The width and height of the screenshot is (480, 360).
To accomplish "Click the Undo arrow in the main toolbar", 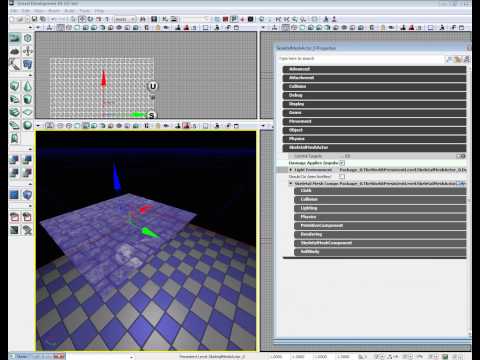I will click(x=53, y=19).
